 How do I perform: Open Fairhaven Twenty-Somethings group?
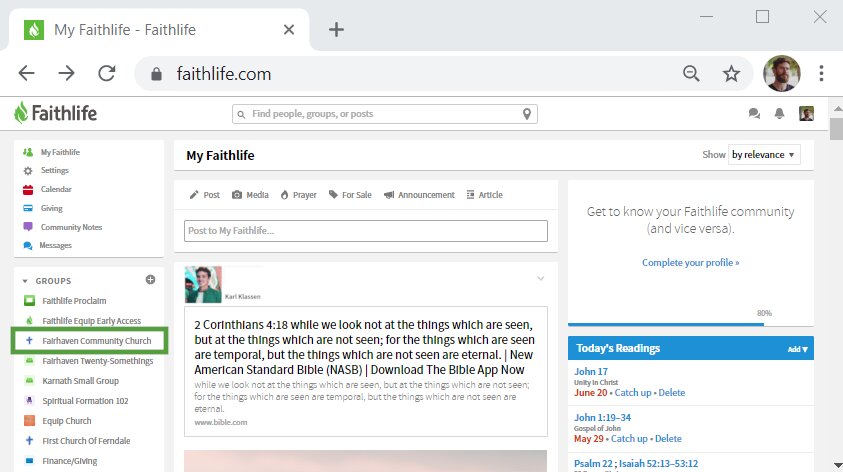[97, 361]
